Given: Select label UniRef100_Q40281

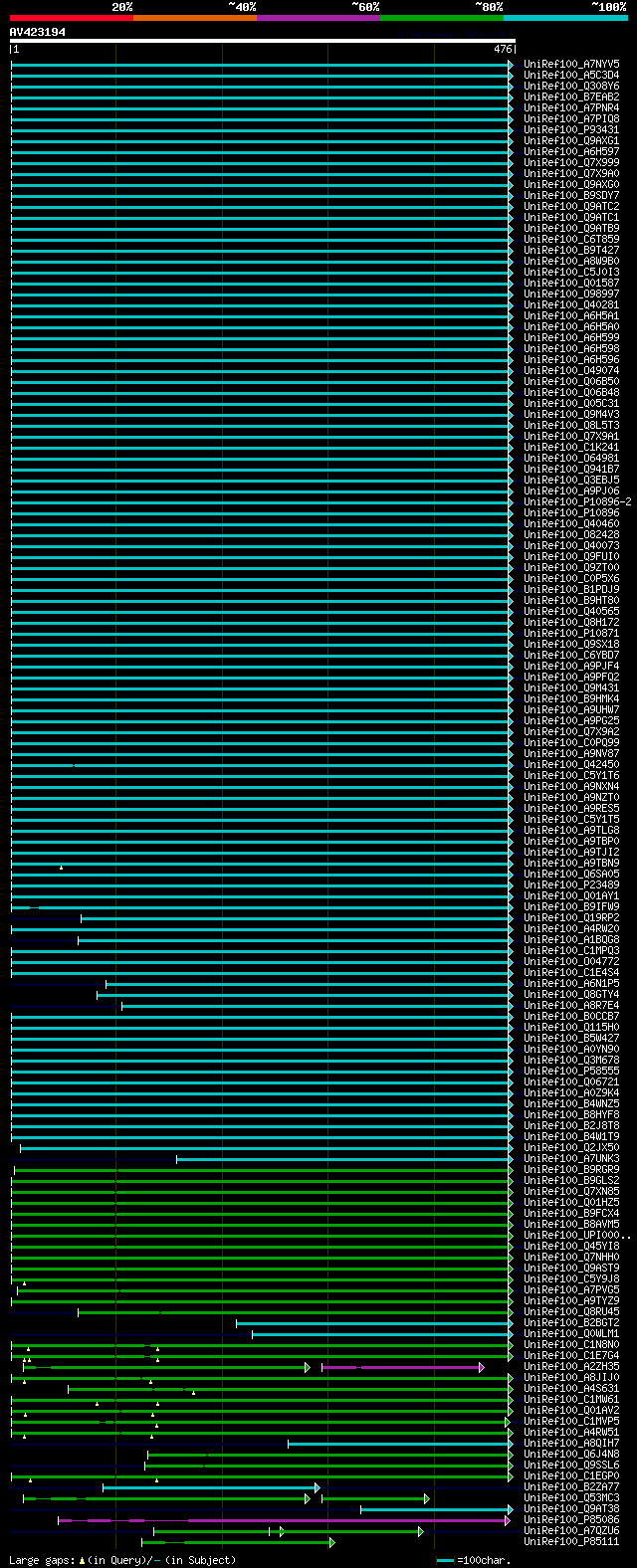Looking at the screenshot, I should [571, 304].
